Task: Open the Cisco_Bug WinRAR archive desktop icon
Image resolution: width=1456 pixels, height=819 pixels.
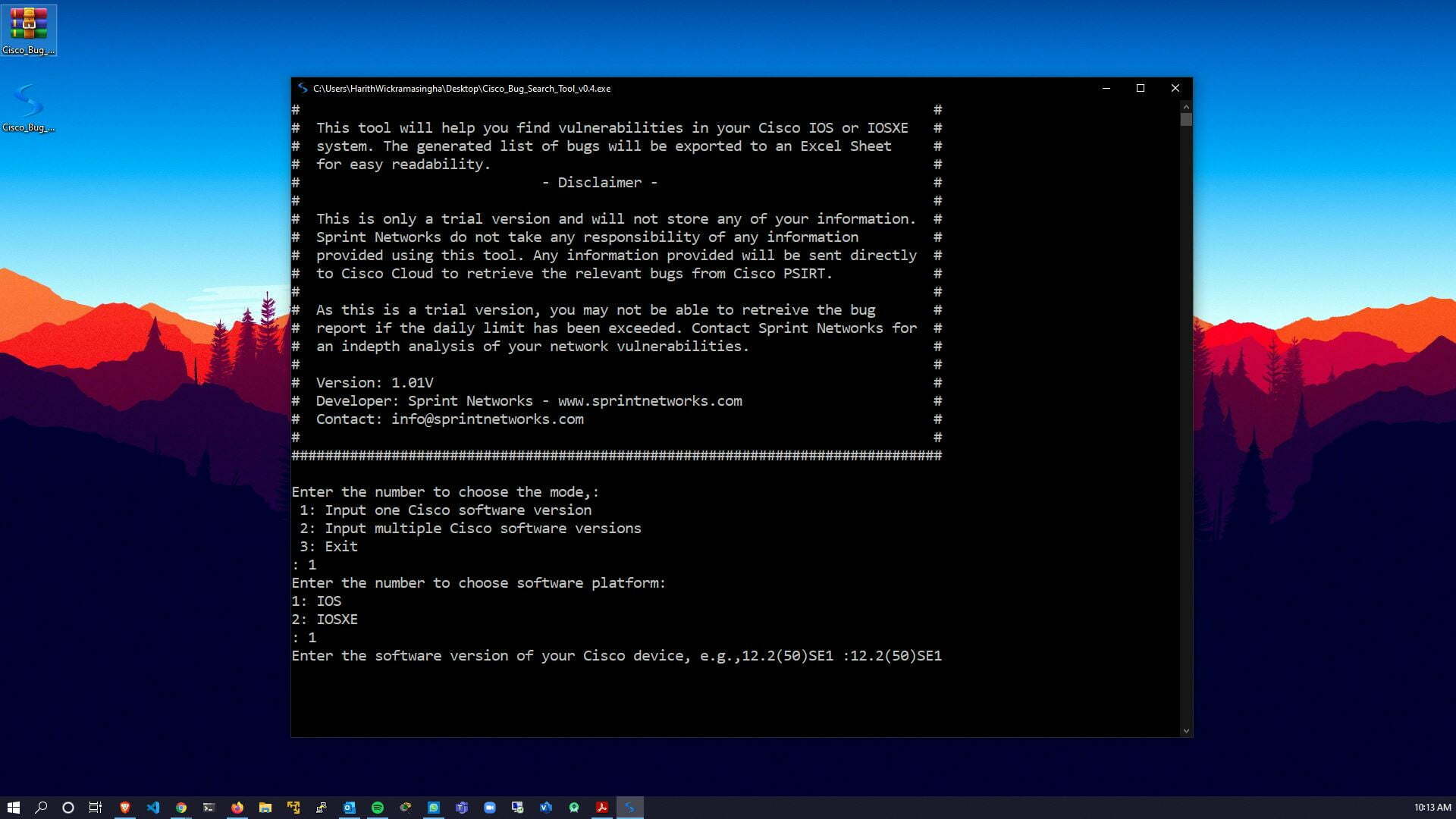Action: click(x=28, y=30)
